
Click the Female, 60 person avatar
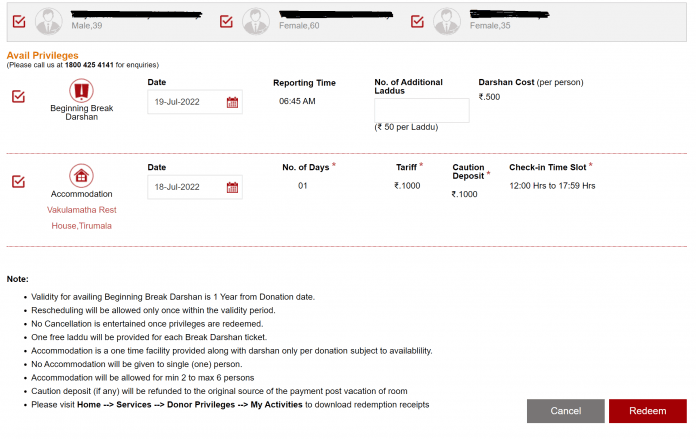tap(258, 20)
